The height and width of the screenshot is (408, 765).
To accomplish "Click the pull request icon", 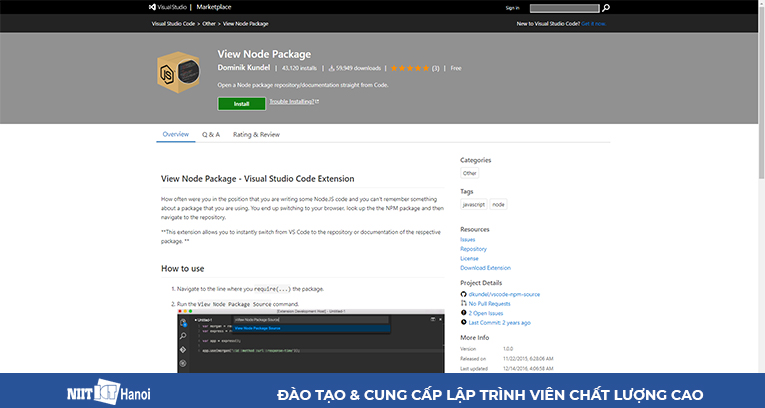I will 463,304.
